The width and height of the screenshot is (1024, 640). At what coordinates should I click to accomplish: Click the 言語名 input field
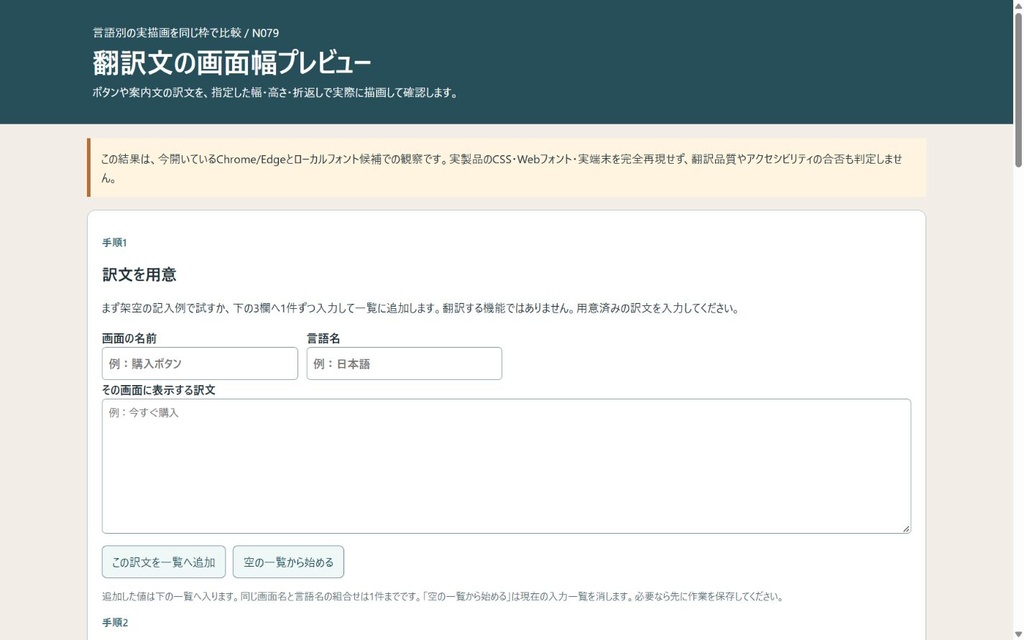[404, 364]
